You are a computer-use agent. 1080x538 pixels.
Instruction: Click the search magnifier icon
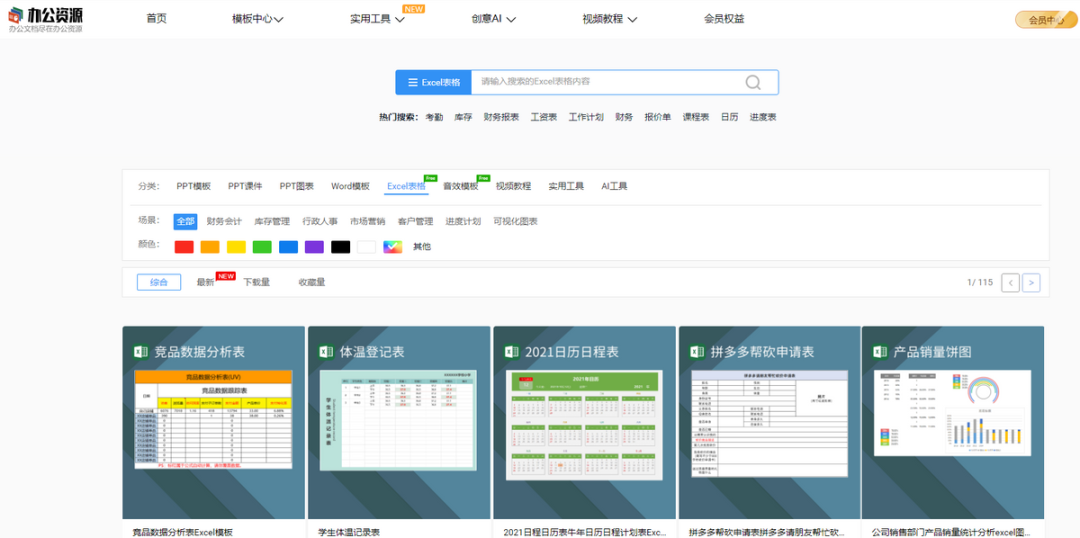click(753, 83)
